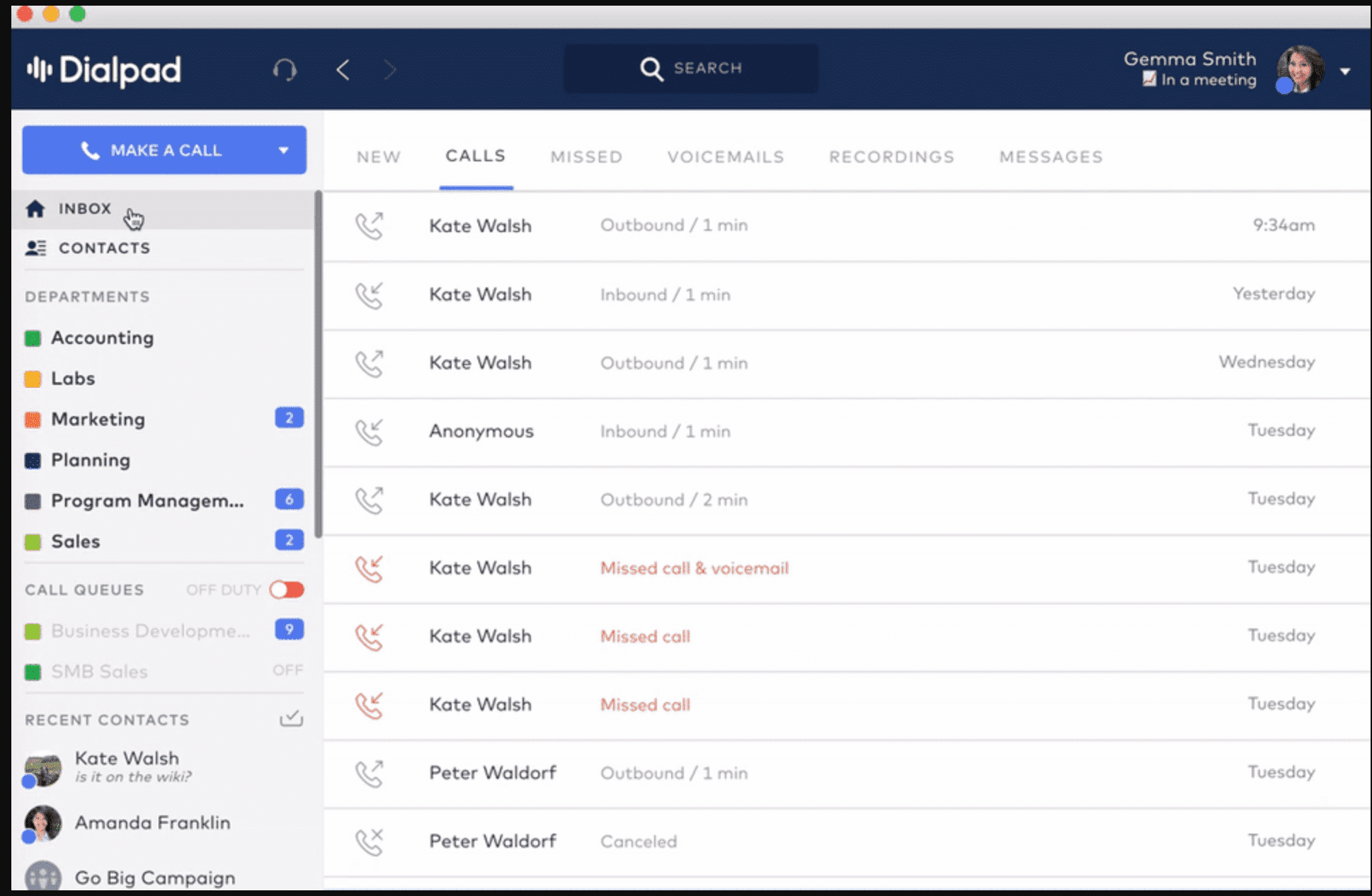The image size is (1372, 896).
Task: Toggle the SMB Sales queue OFF label
Action: click(287, 670)
